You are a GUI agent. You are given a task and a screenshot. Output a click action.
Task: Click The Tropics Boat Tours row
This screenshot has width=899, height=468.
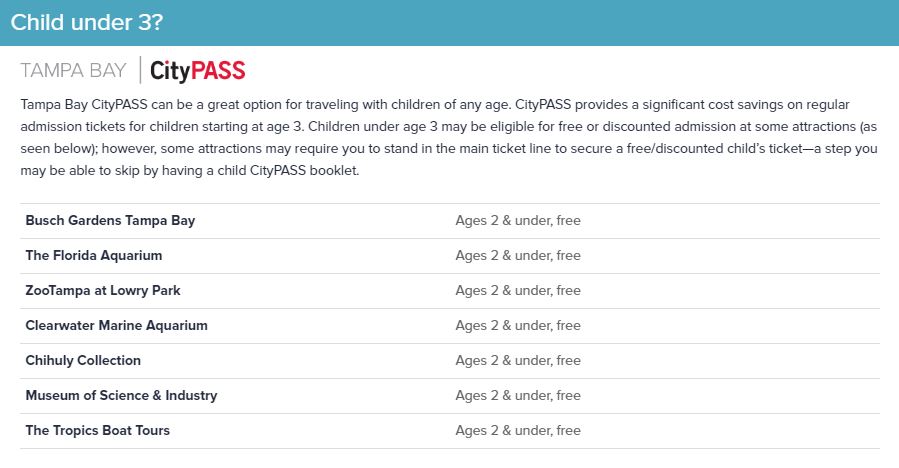98,431
